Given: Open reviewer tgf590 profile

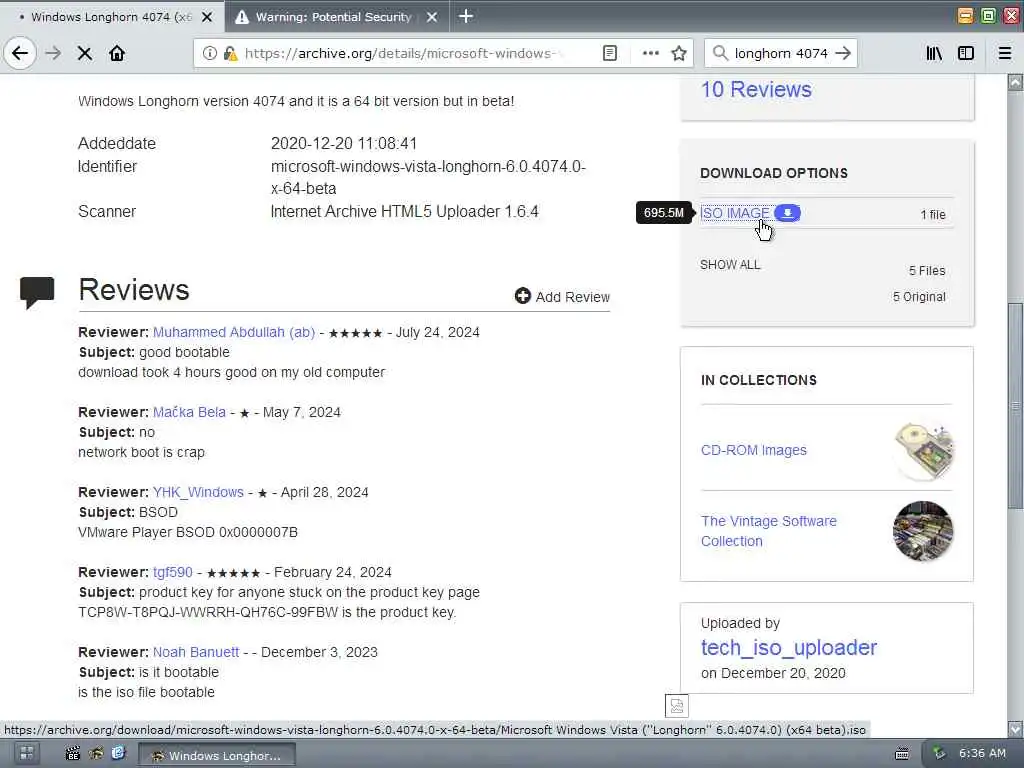Looking at the screenshot, I should [172, 572].
